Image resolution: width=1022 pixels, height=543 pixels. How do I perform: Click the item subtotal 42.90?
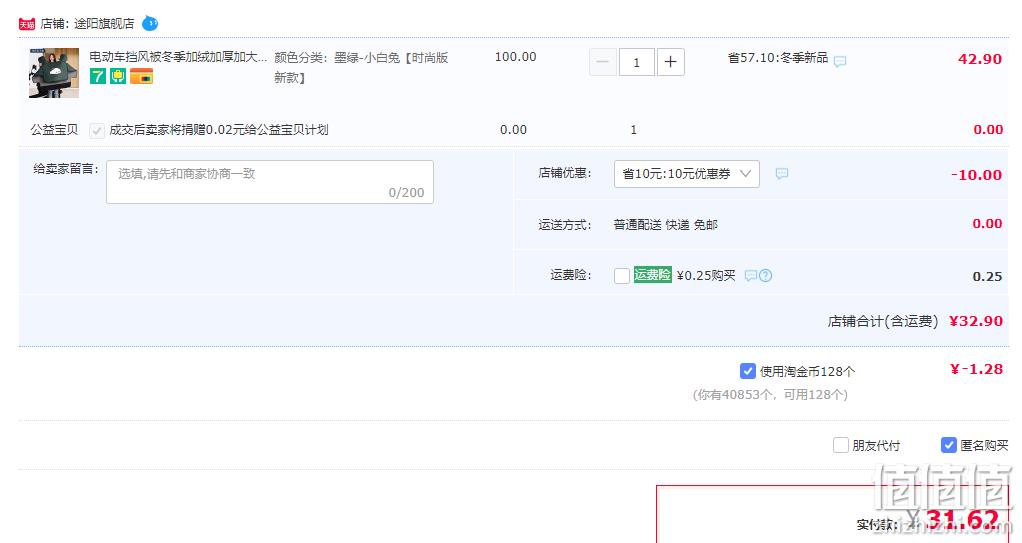pyautogui.click(x=980, y=59)
